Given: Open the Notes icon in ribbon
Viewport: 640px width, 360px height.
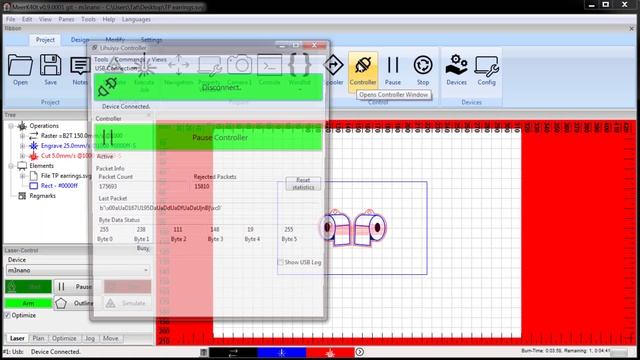Looking at the screenshot, I should click(80, 65).
